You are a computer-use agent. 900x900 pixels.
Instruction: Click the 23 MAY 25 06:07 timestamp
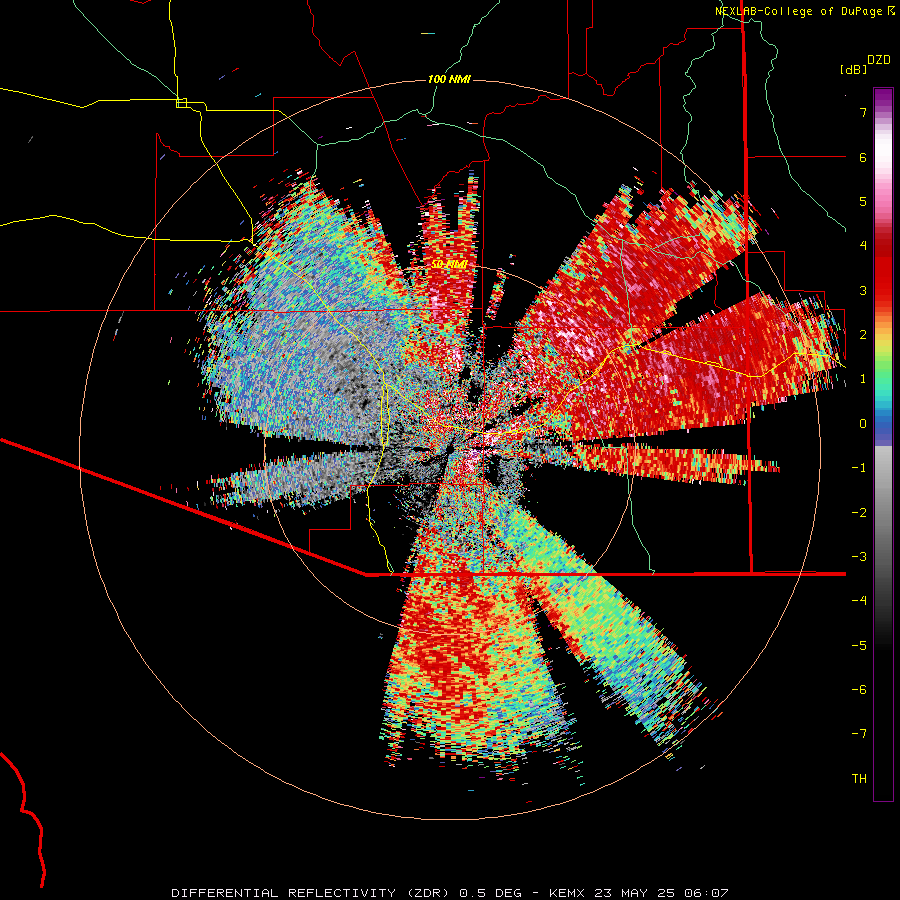pyautogui.click(x=661, y=893)
